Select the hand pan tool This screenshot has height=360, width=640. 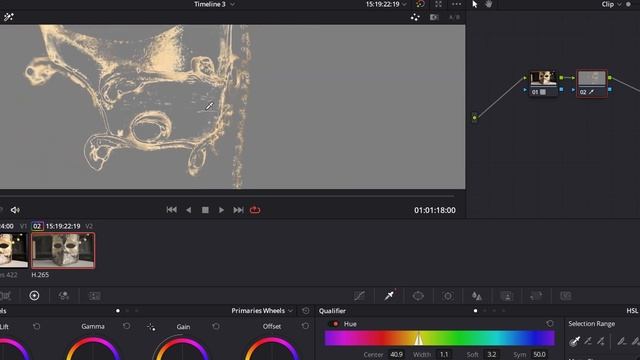coord(489,4)
